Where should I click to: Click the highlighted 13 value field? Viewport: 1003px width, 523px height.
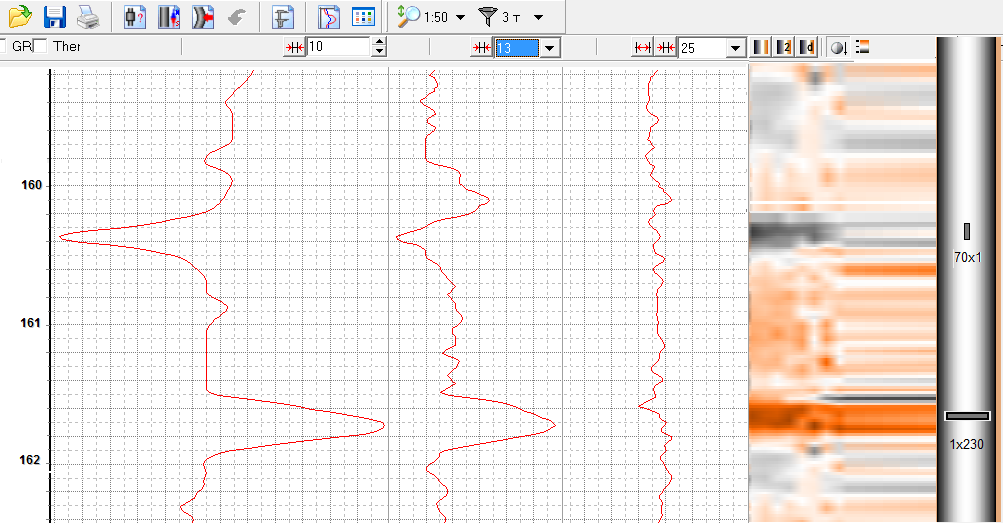(517, 48)
